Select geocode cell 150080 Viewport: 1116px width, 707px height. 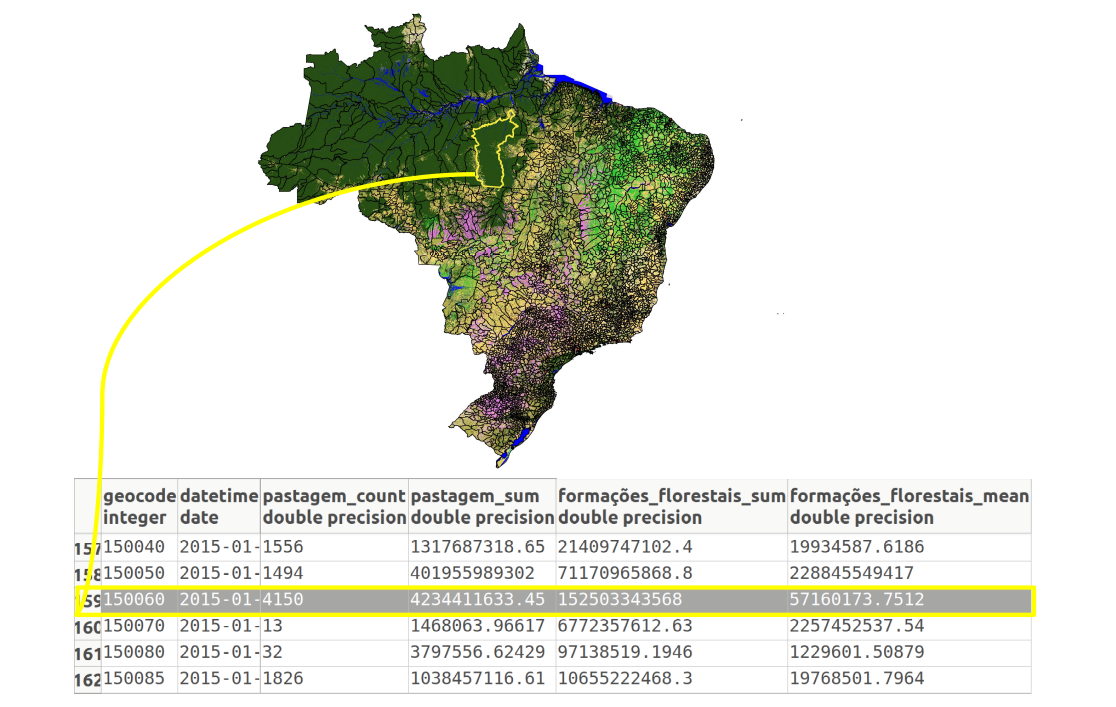tap(135, 652)
